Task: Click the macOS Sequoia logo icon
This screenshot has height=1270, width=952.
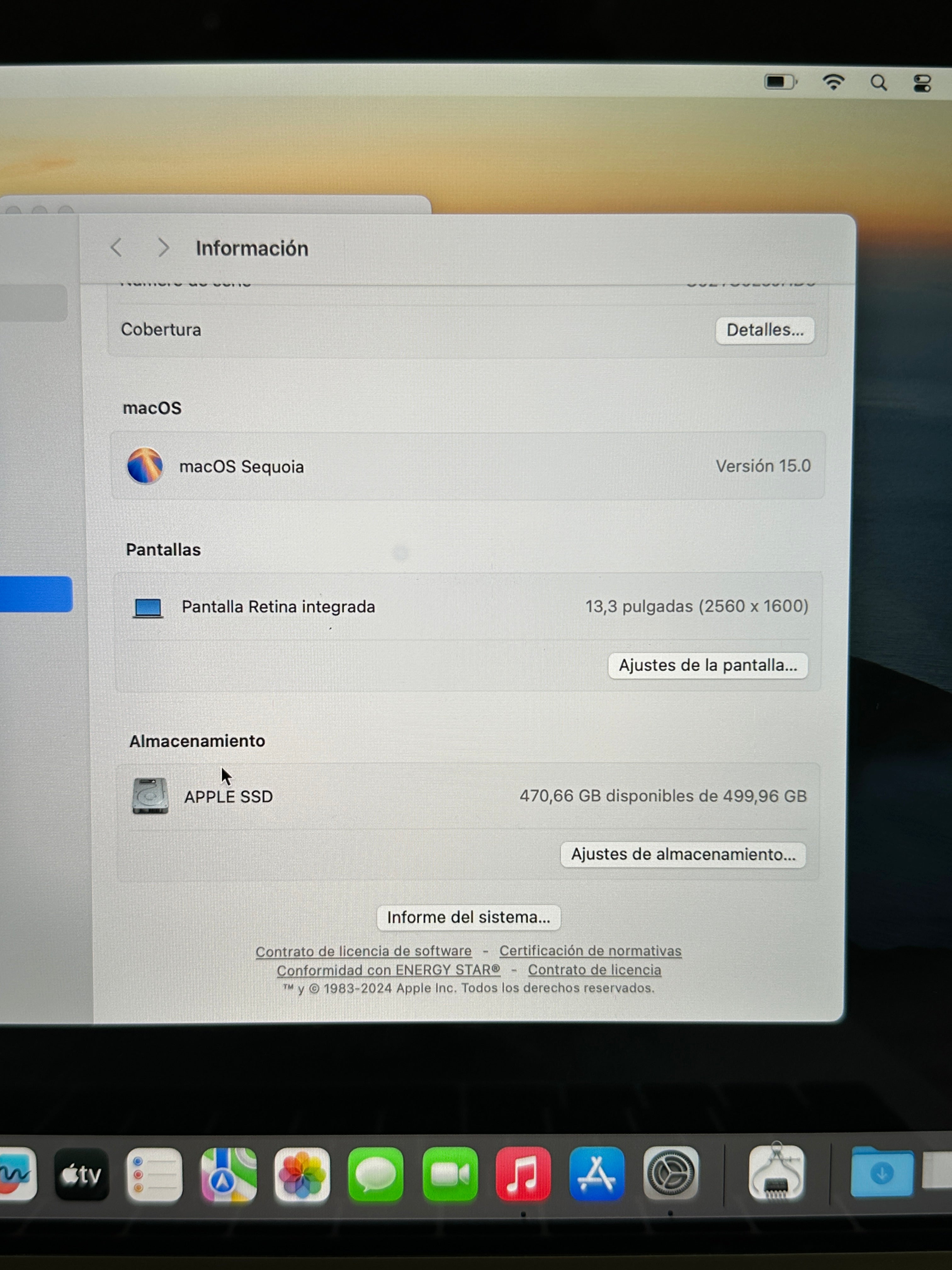Action: [x=145, y=466]
